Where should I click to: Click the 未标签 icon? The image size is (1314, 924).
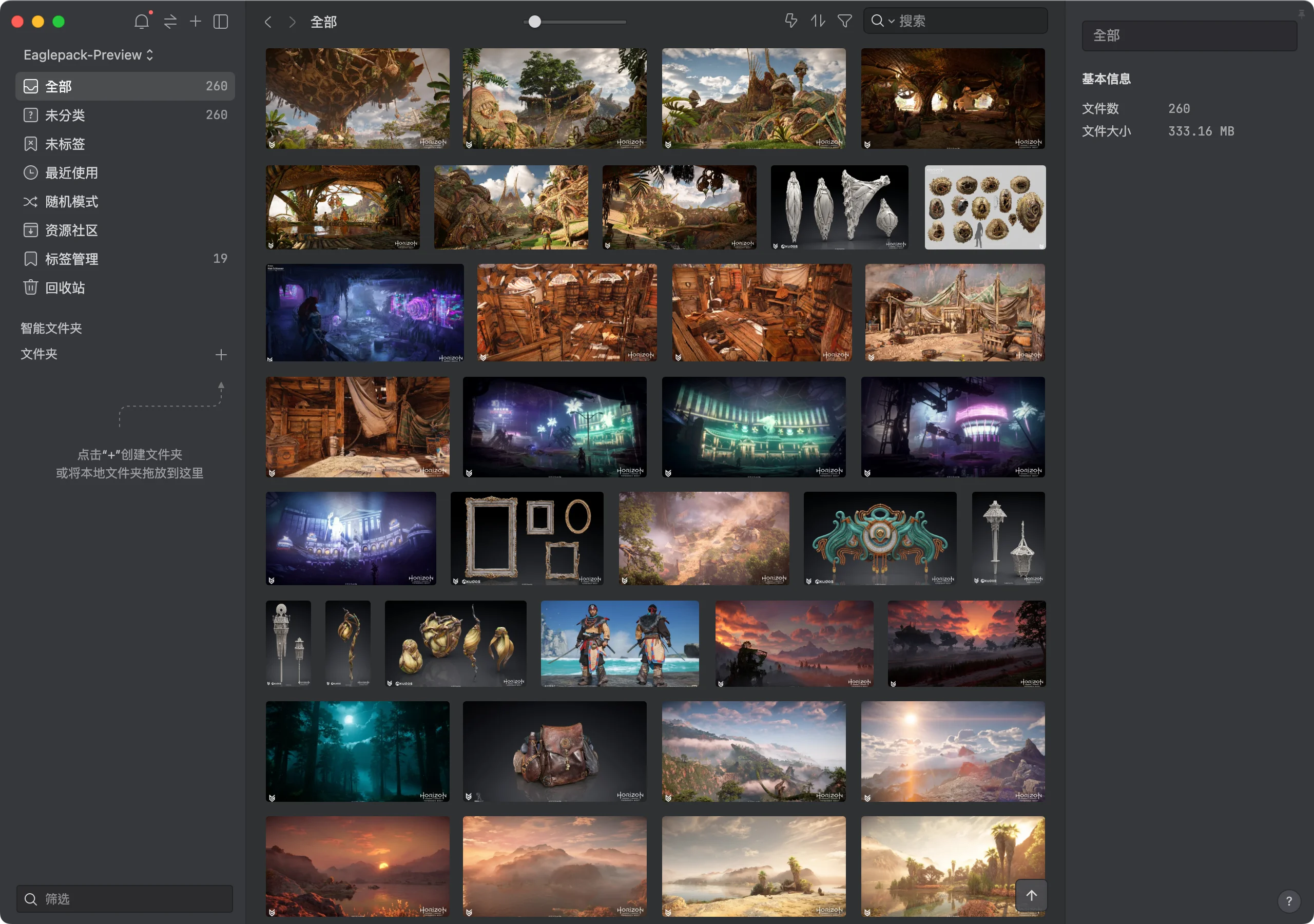[x=31, y=144]
